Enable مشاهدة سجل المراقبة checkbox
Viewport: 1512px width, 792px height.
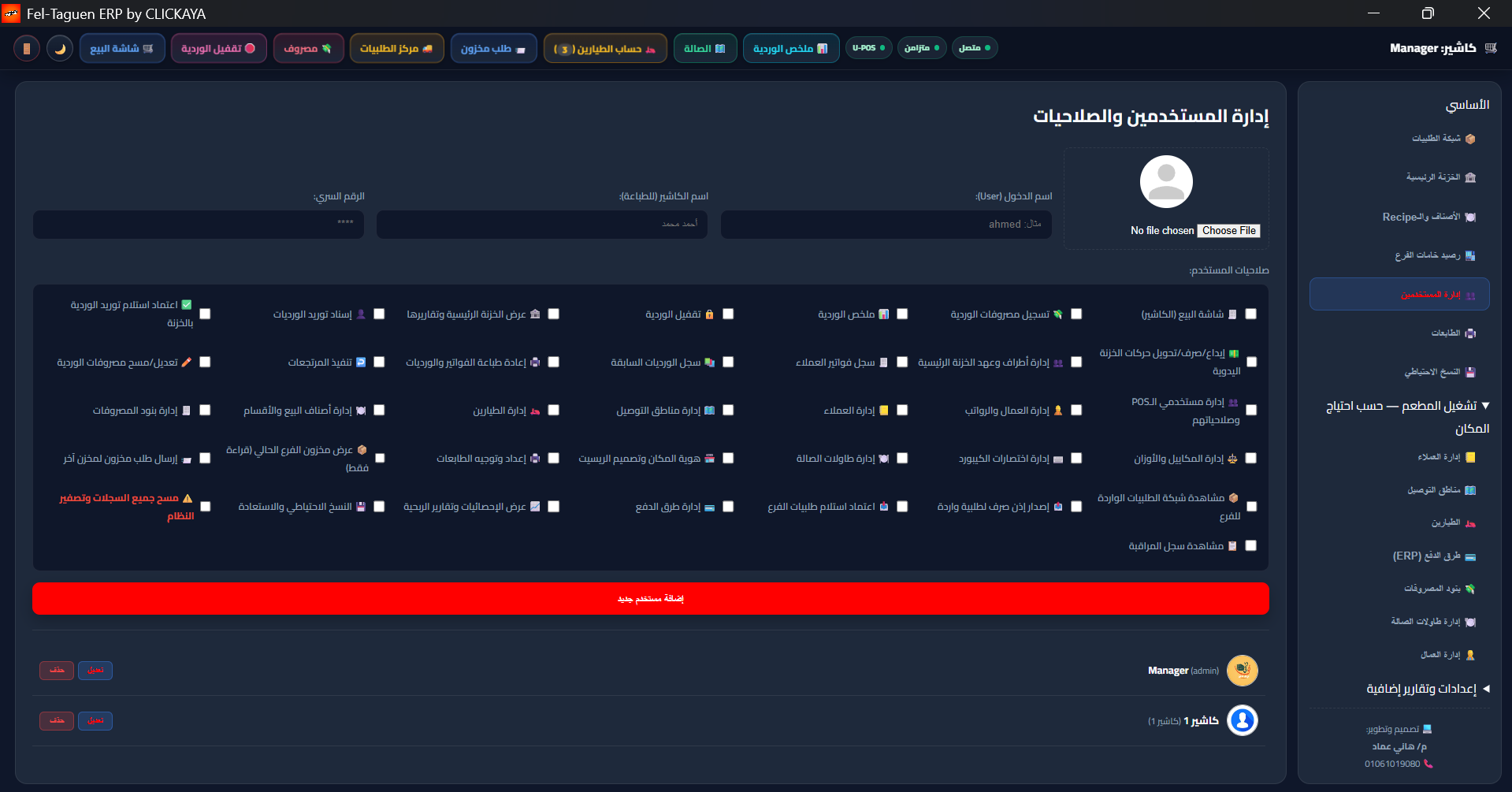pos(1251,545)
